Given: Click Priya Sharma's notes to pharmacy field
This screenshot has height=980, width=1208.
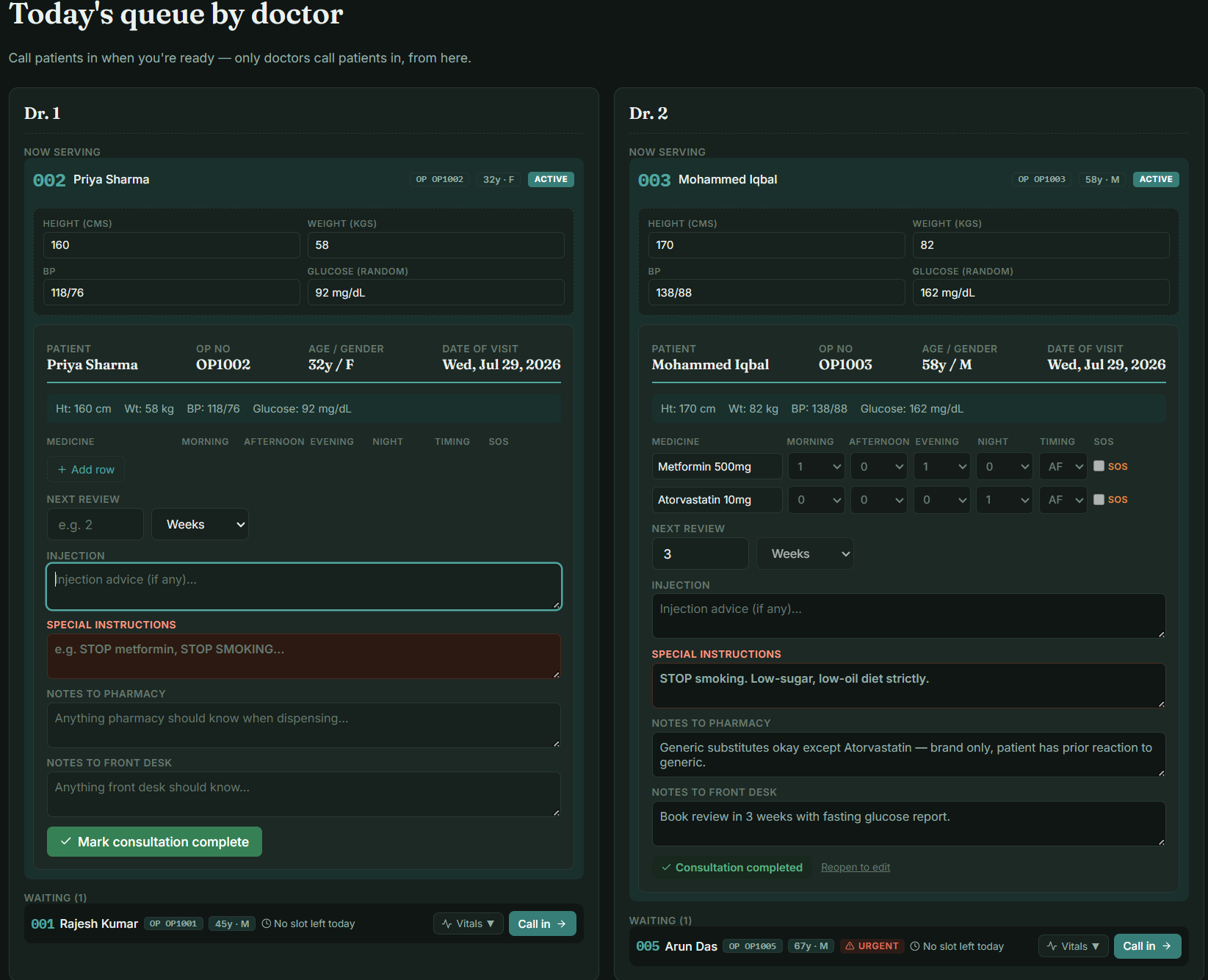Looking at the screenshot, I should [304, 725].
